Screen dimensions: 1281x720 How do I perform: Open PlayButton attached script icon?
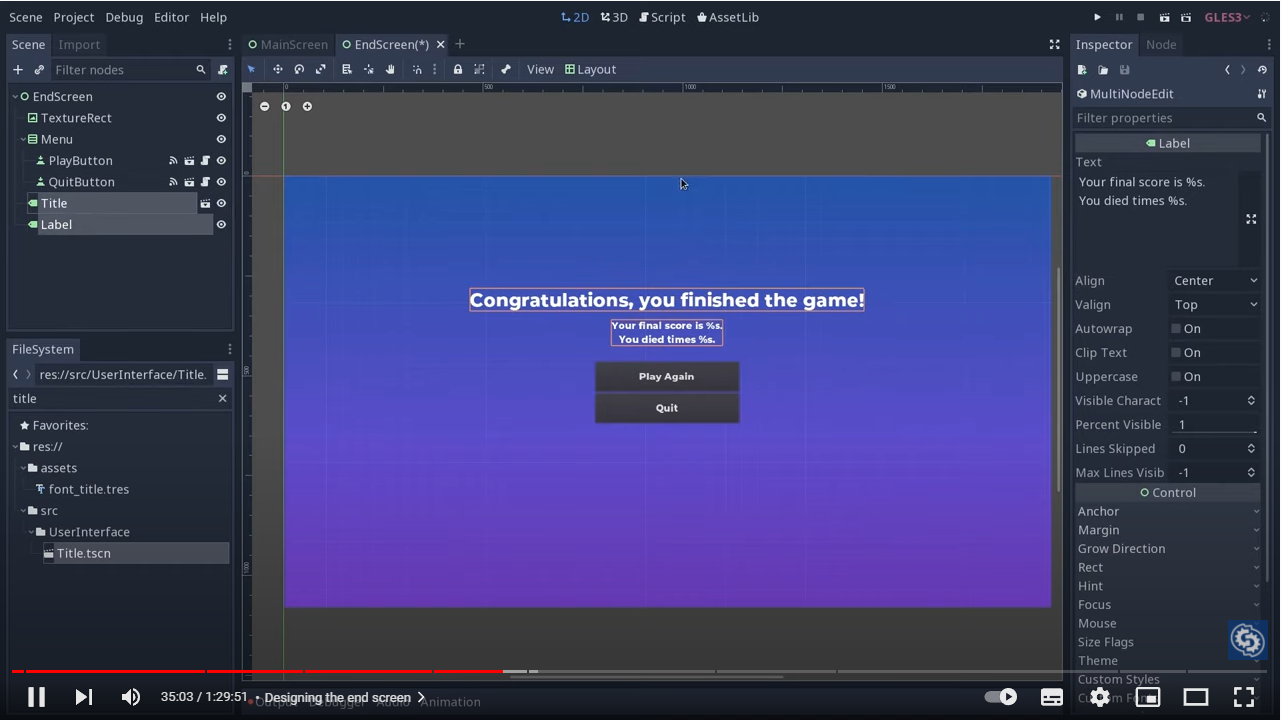(205, 160)
